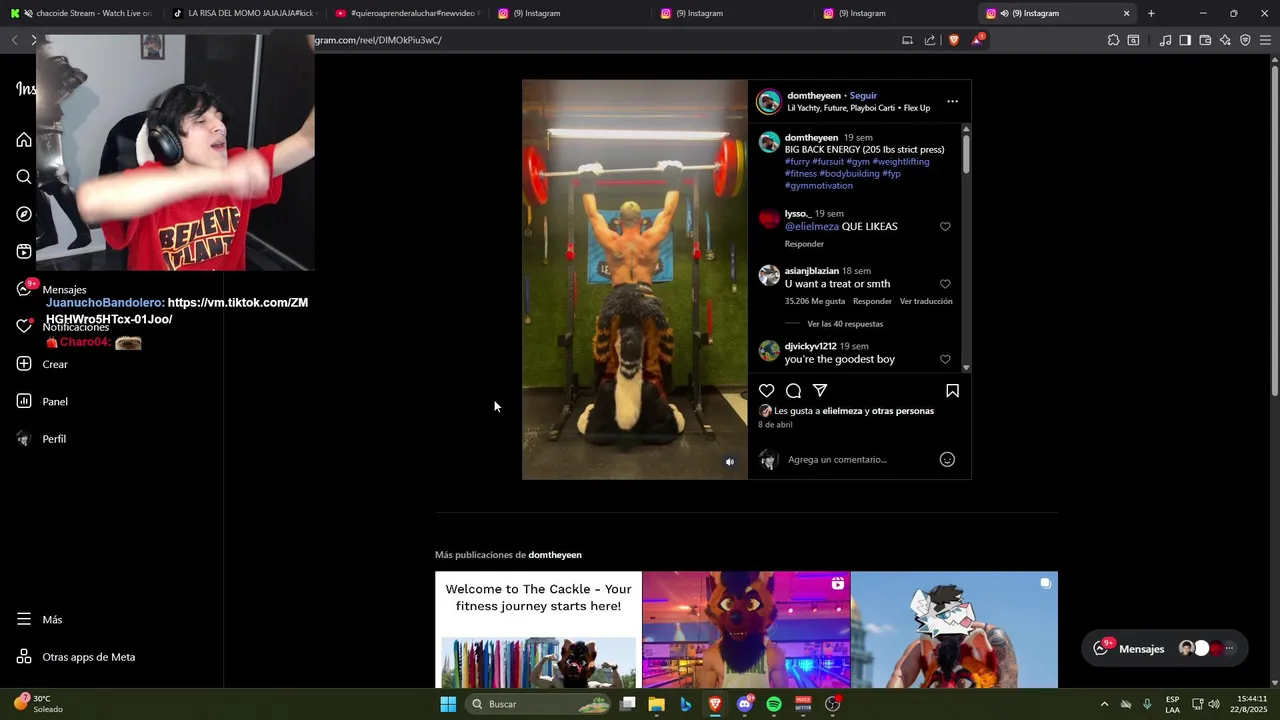This screenshot has height=720, width=1280.
Task: Open the music note media control icon
Action: point(1165,40)
